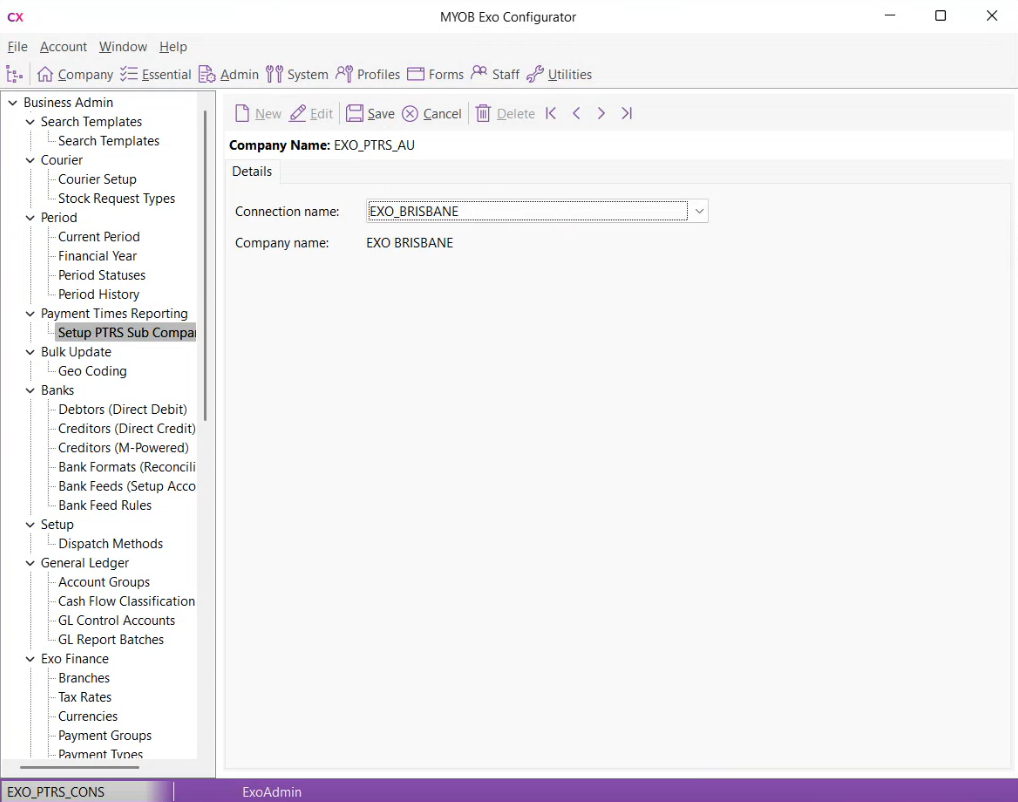Go to the first record
Image resolution: width=1018 pixels, height=802 pixels.
pos(551,114)
